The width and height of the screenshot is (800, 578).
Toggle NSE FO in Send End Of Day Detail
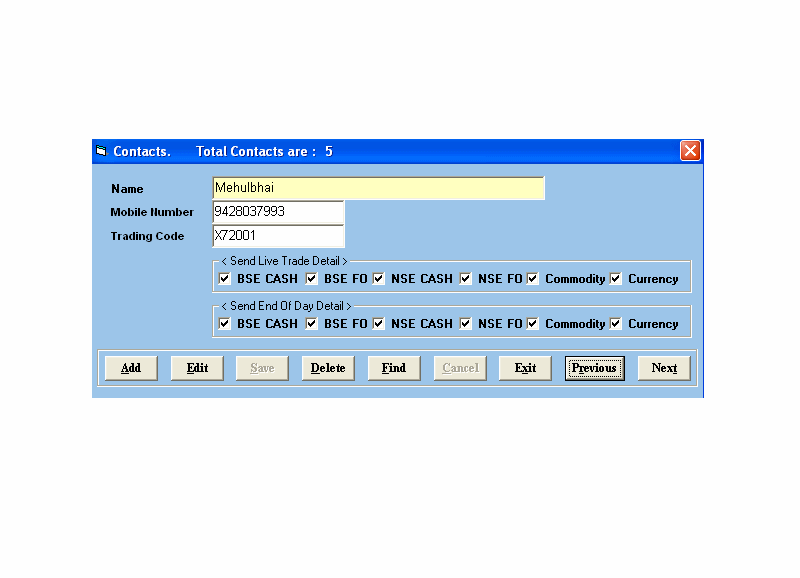coord(466,324)
